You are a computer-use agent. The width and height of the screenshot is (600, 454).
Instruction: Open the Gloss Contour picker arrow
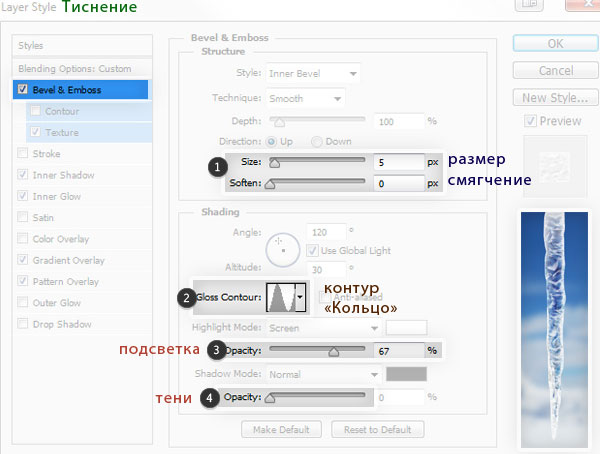[x=300, y=297]
